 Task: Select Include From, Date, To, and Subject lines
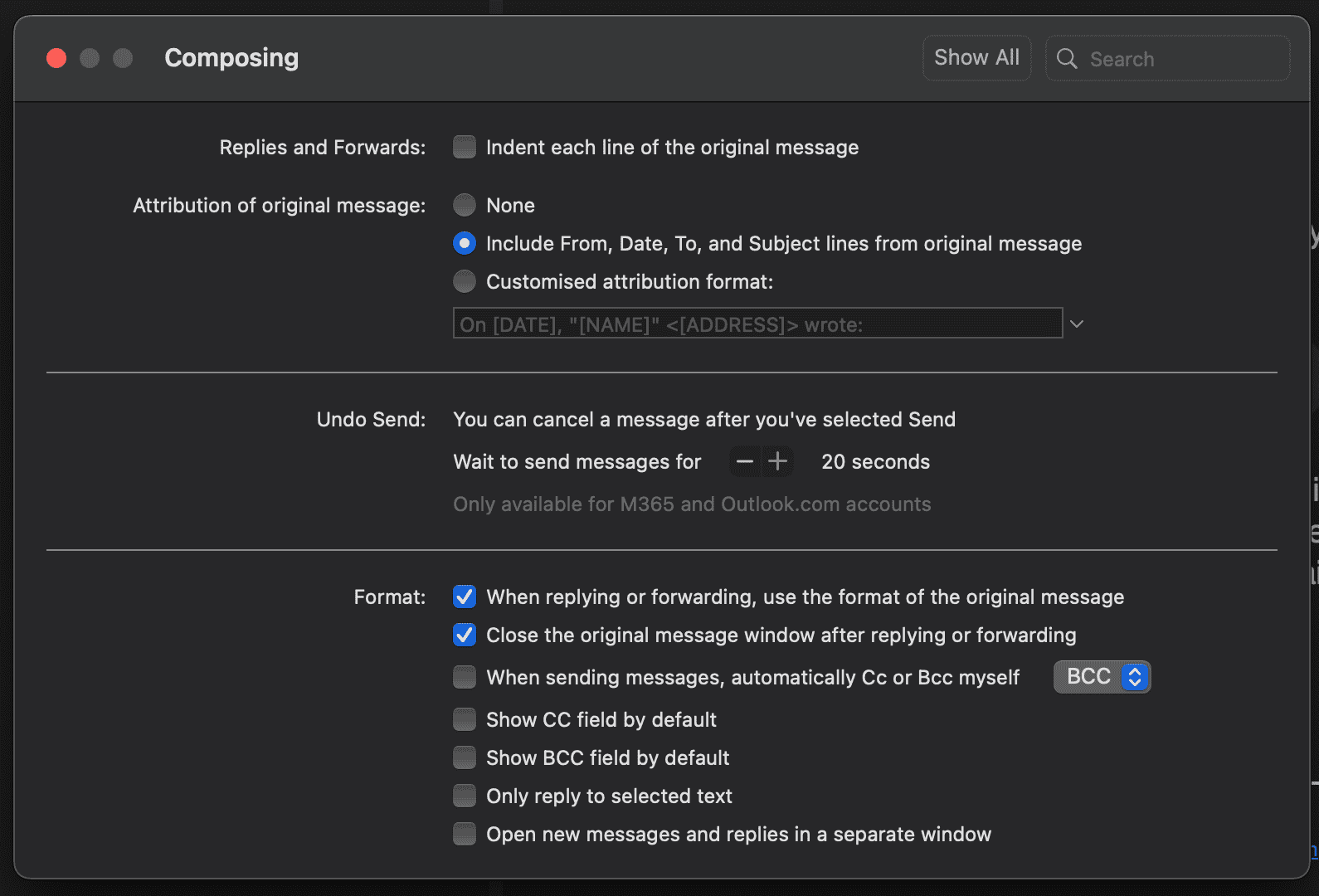[465, 243]
